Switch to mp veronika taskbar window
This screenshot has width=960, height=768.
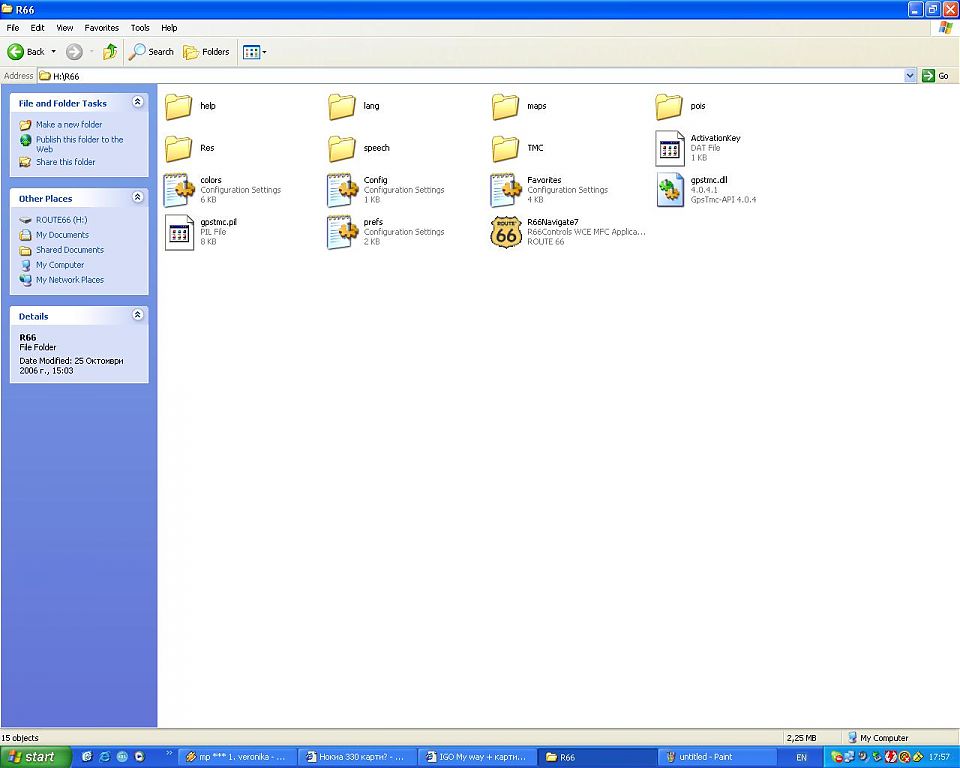pos(239,757)
